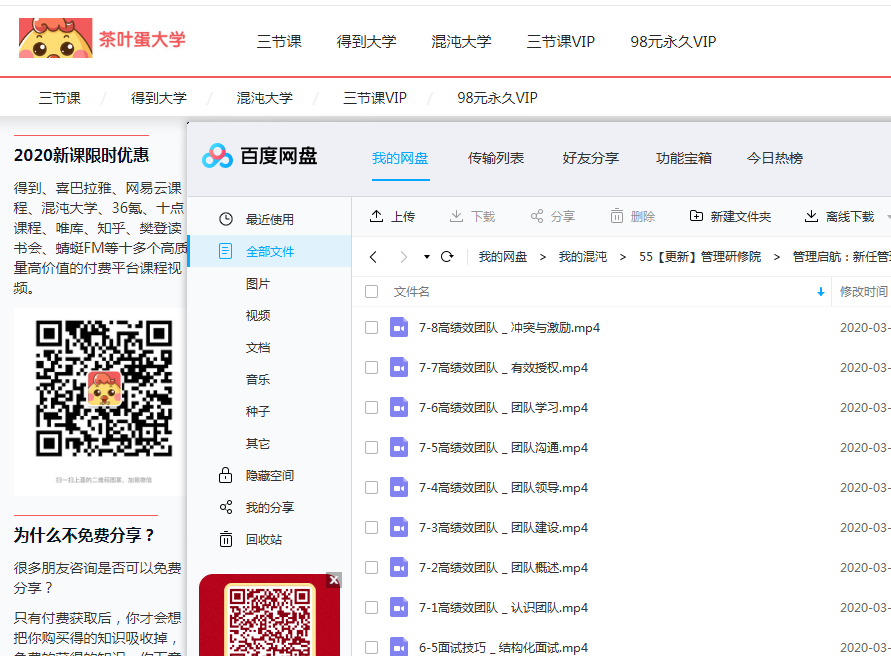The image size is (891, 656).
Task: Click the 隐藏空间 lock icon
Action: (226, 475)
